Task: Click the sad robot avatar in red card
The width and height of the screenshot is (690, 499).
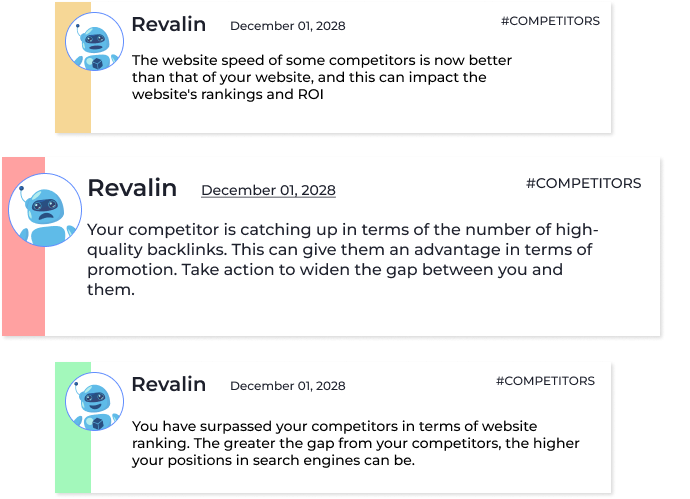Action: point(45,210)
